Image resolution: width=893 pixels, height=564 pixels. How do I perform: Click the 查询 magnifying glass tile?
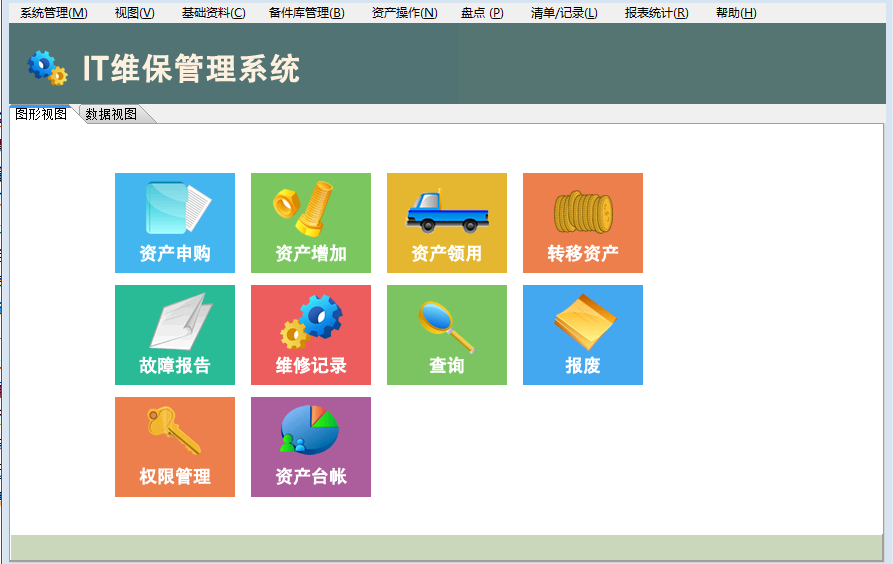pyautogui.click(x=447, y=335)
